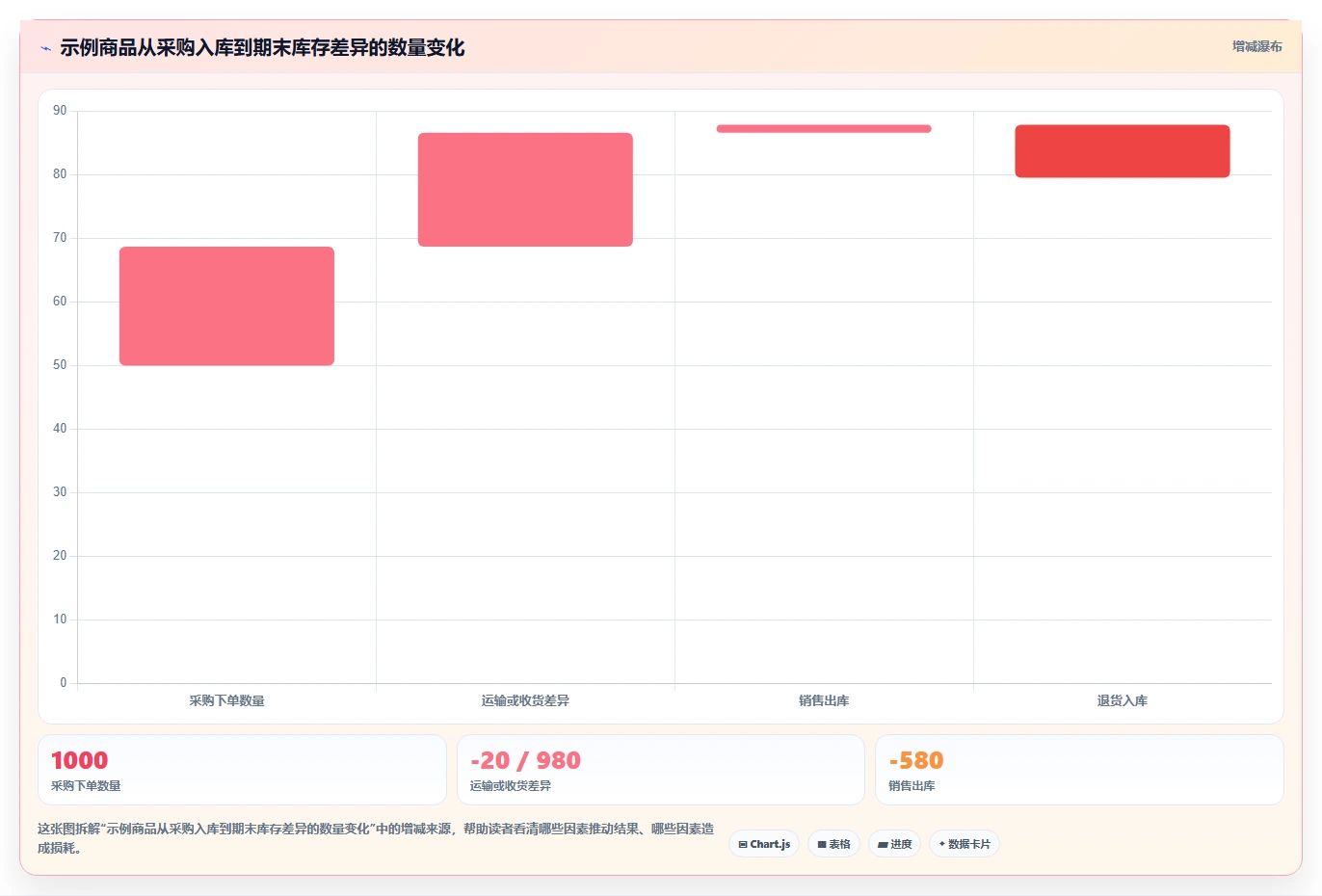Click the 数据卡片 tag pill

[965, 844]
